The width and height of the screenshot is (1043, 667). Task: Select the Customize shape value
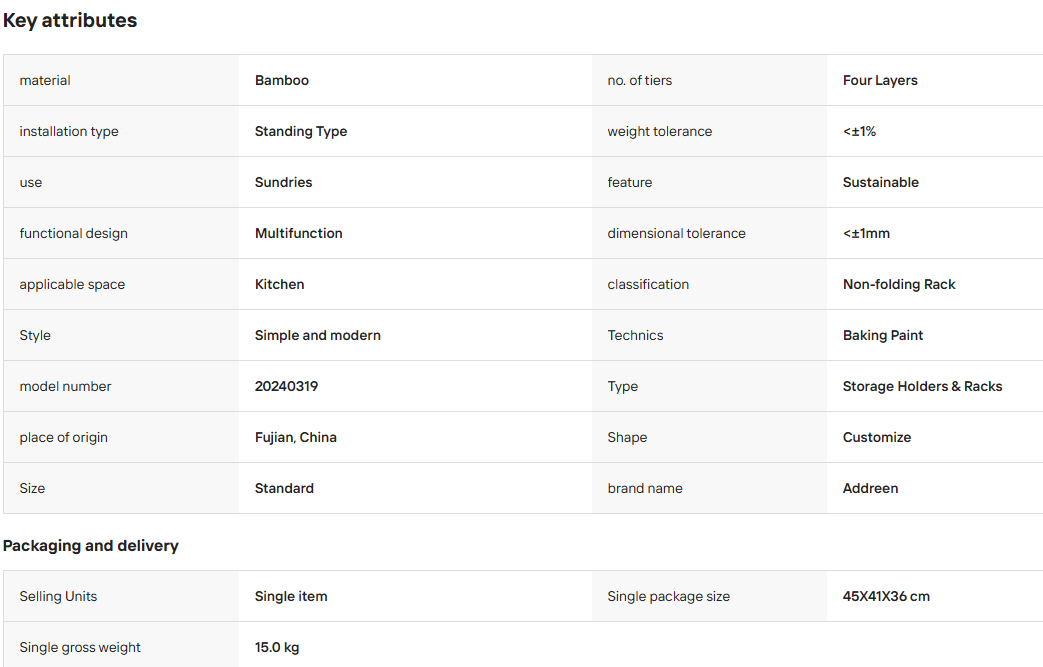877,438
